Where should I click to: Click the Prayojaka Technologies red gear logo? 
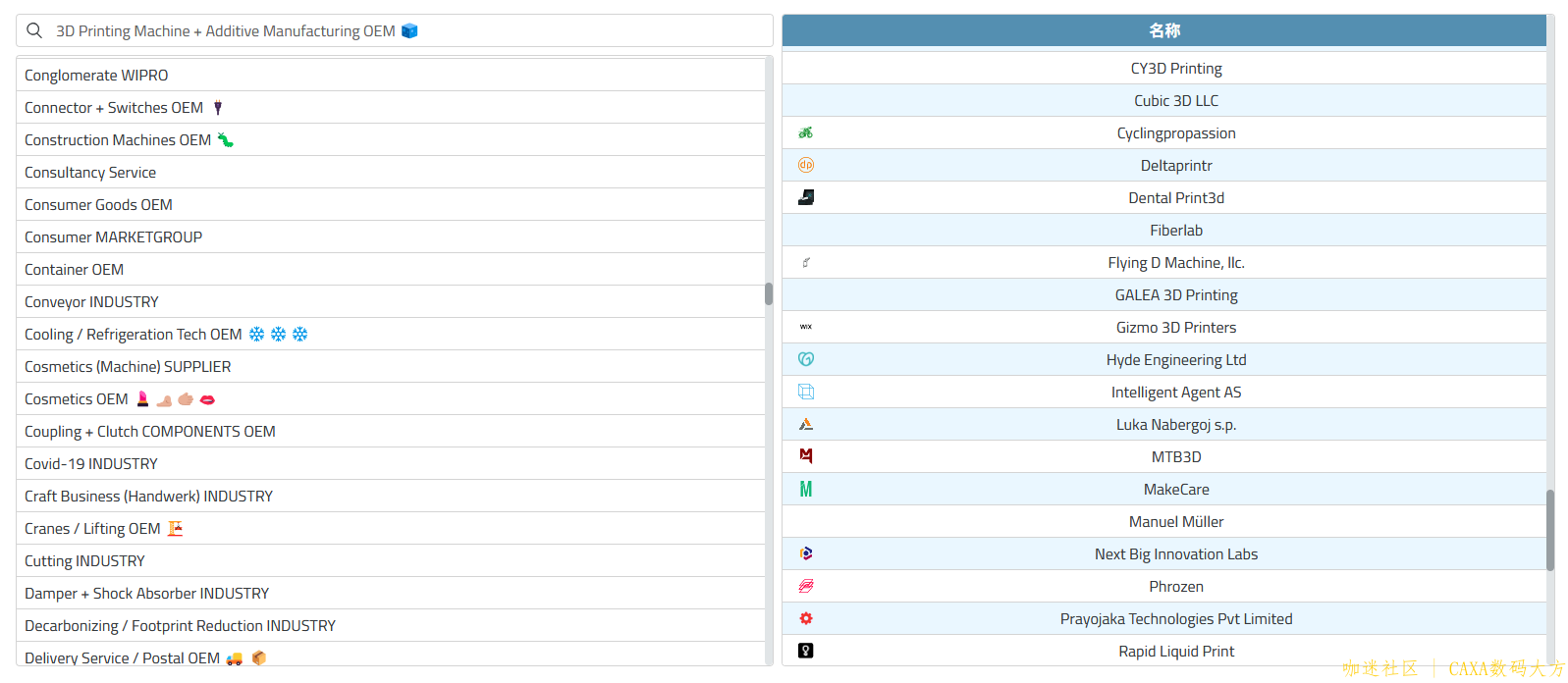click(806, 618)
